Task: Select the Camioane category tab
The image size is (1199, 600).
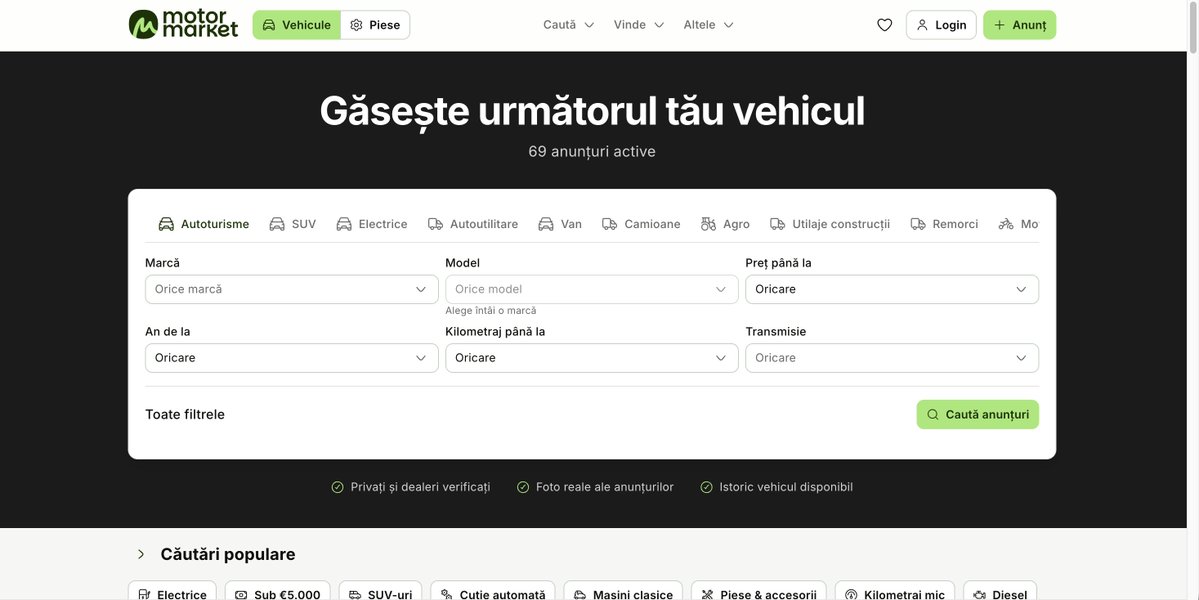Action: [641, 224]
